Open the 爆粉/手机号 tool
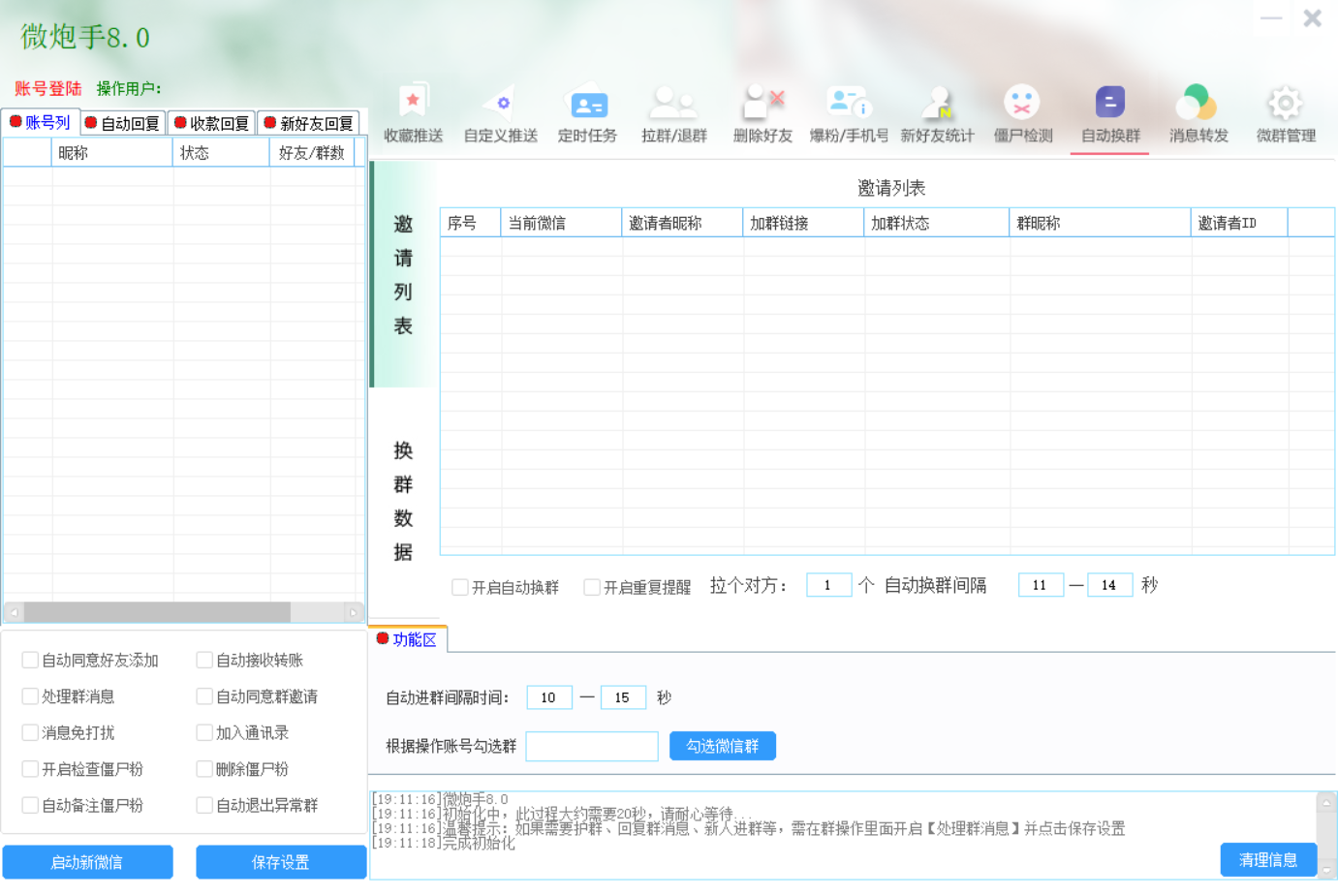This screenshot has height=896, width=1338. point(849,114)
